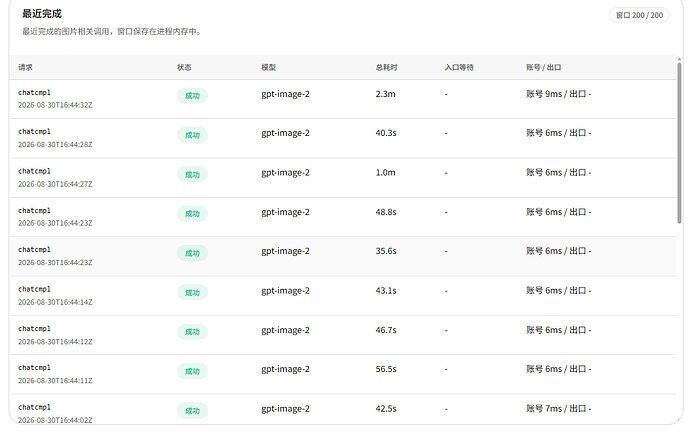Screen dimensions: 690x432
Task: Click the 42.5s duration value
Action: (x=386, y=409)
